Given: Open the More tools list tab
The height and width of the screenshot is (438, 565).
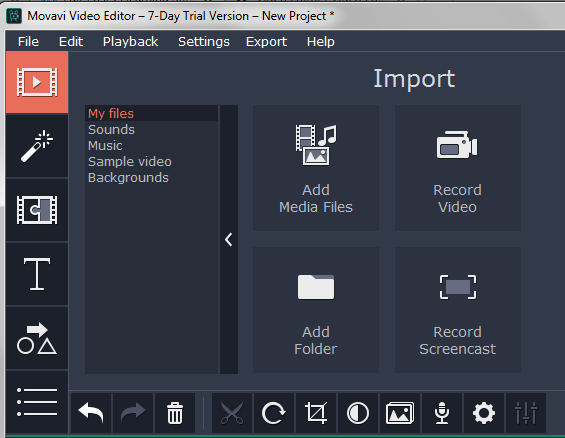Looking at the screenshot, I should (x=37, y=402).
